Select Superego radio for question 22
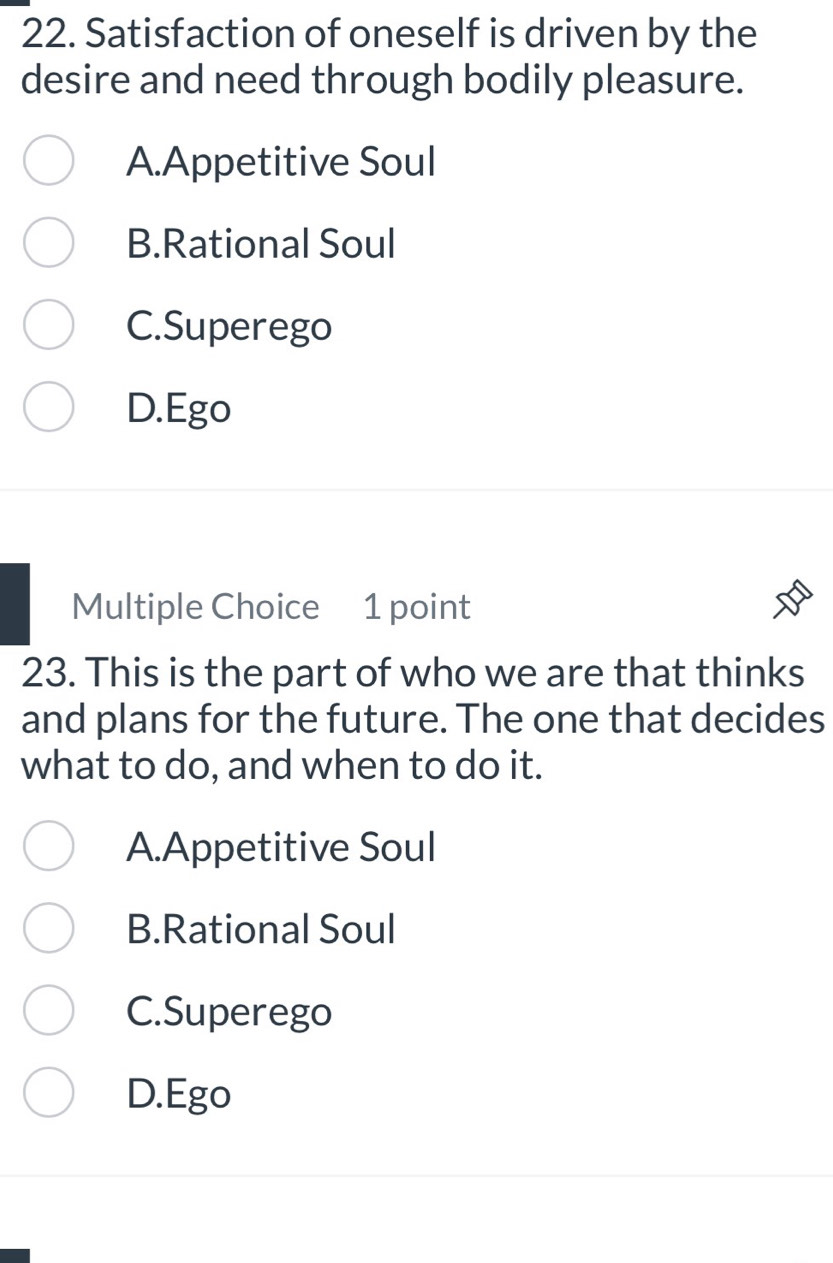The height and width of the screenshot is (1263, 833). 48,327
